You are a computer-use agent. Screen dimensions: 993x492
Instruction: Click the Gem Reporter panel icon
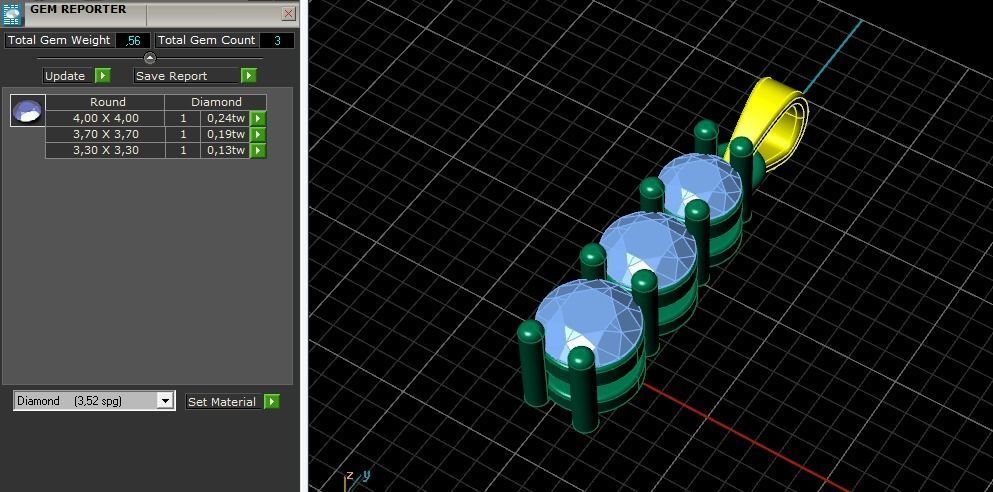(x=13, y=13)
